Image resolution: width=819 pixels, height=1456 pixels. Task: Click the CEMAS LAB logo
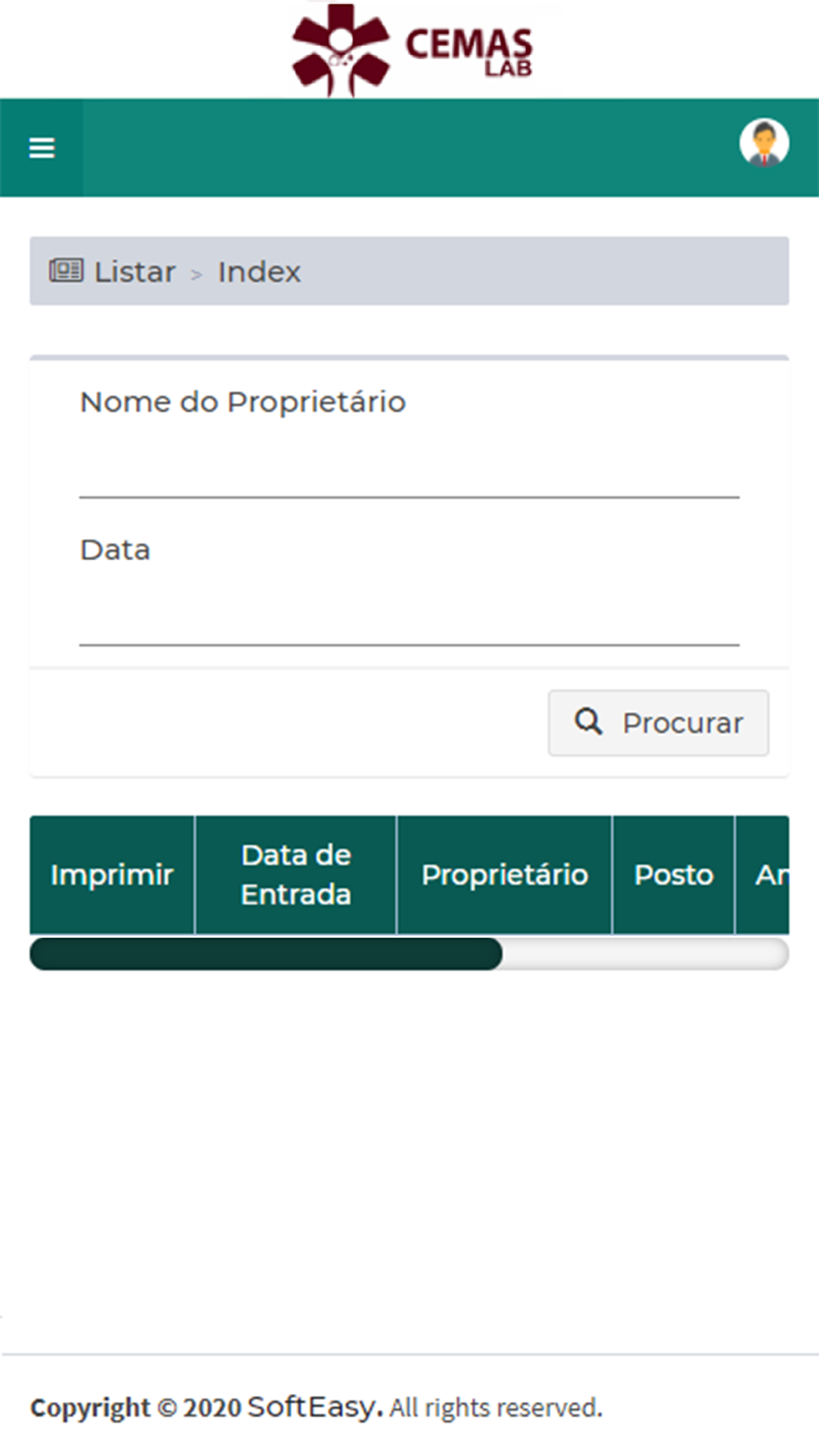coord(412,50)
